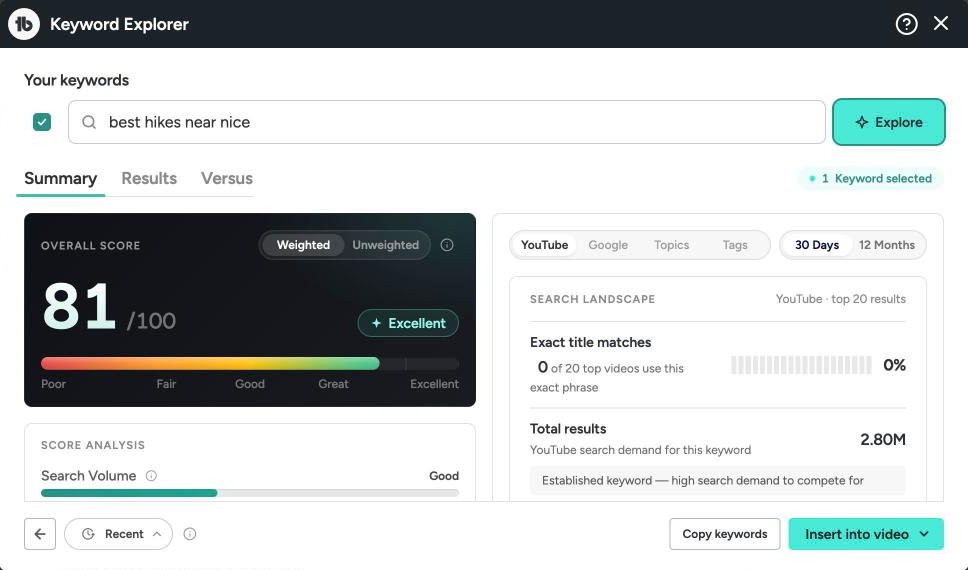This screenshot has height=570, width=968.
Task: Uncheck the keyword checkbox
Action: coord(42,122)
